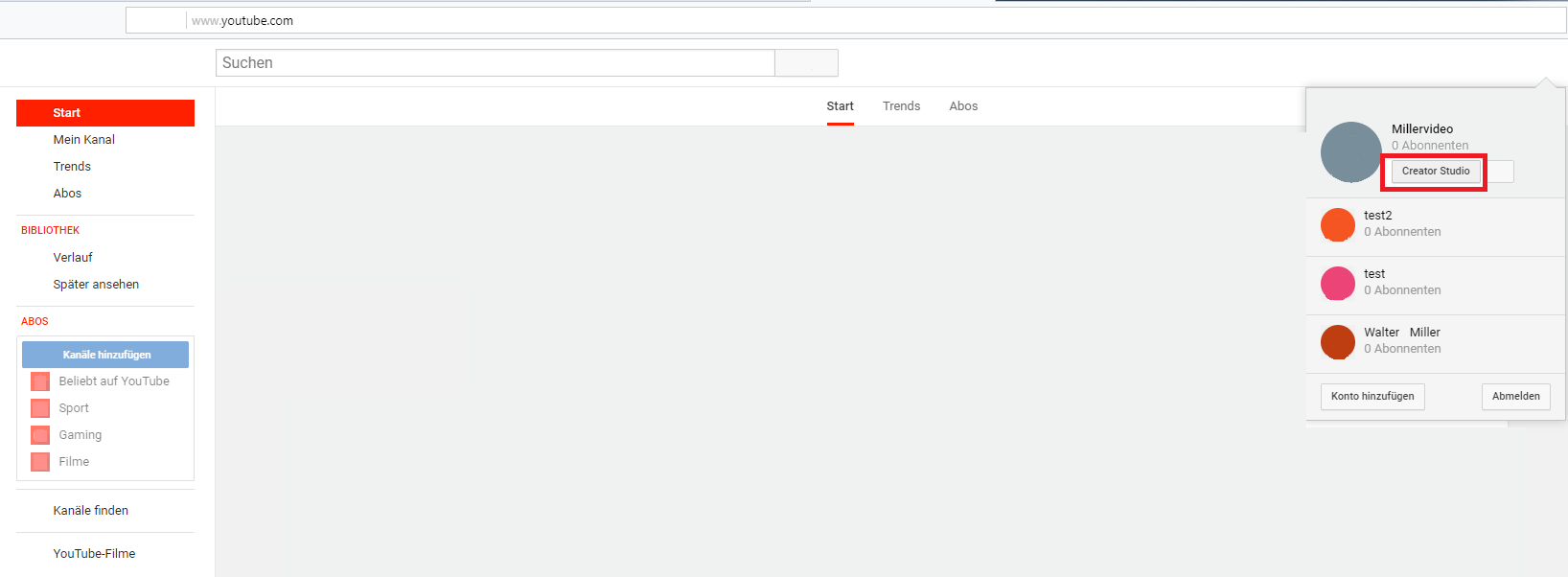Click the BIBLIOTHEK section heading
This screenshot has height=577, width=1568.
pos(50,230)
